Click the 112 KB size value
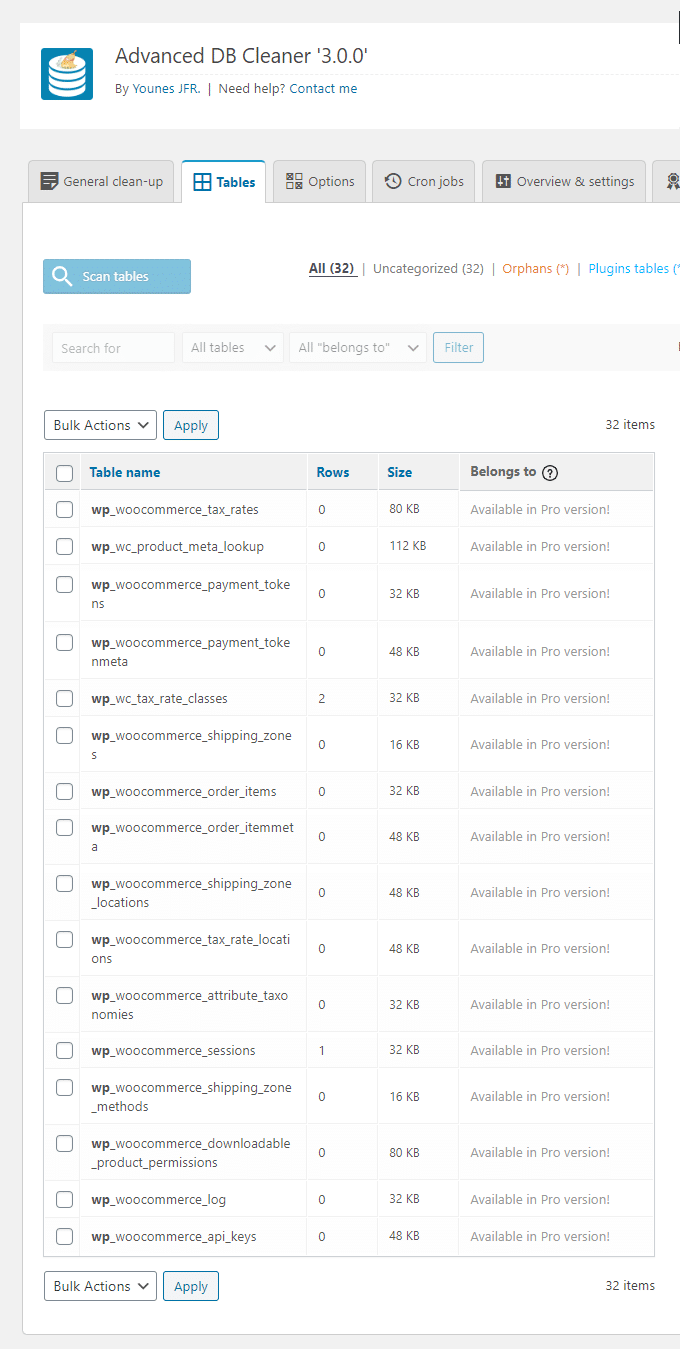Screen dimensions: 680x1349 (x=408, y=546)
